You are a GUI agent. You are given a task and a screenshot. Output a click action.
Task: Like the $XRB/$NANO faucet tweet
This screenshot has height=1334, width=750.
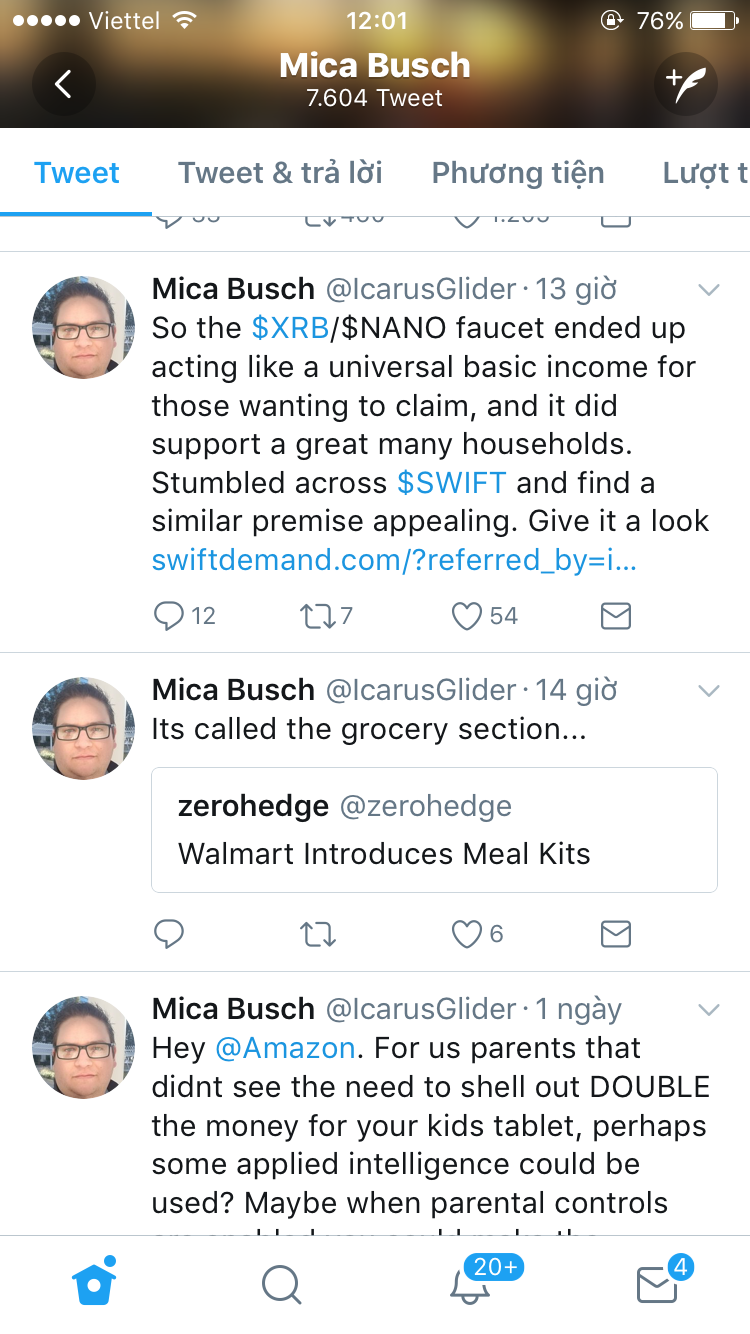pos(467,616)
